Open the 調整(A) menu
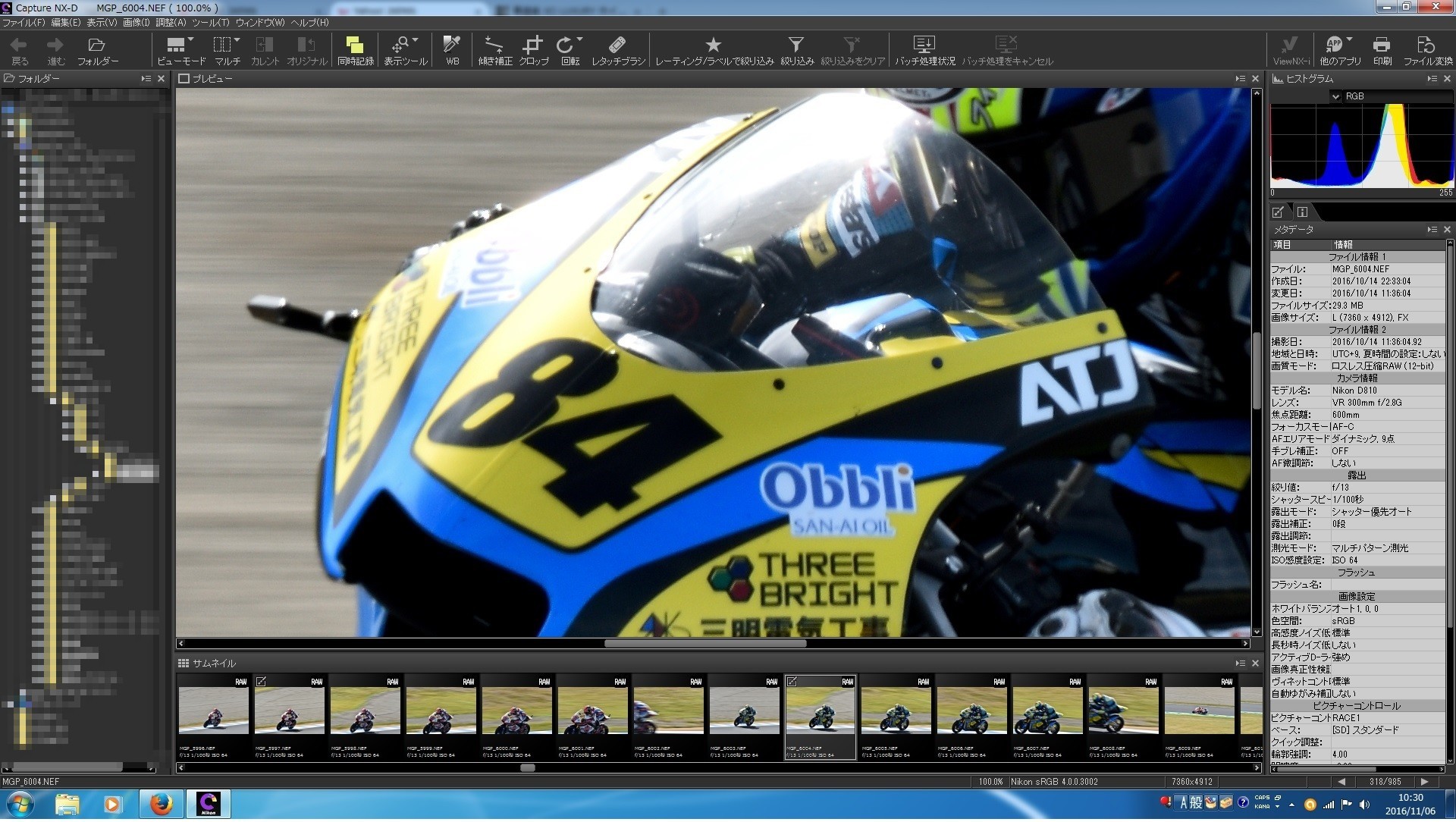Image resolution: width=1456 pixels, height=822 pixels. (x=171, y=23)
